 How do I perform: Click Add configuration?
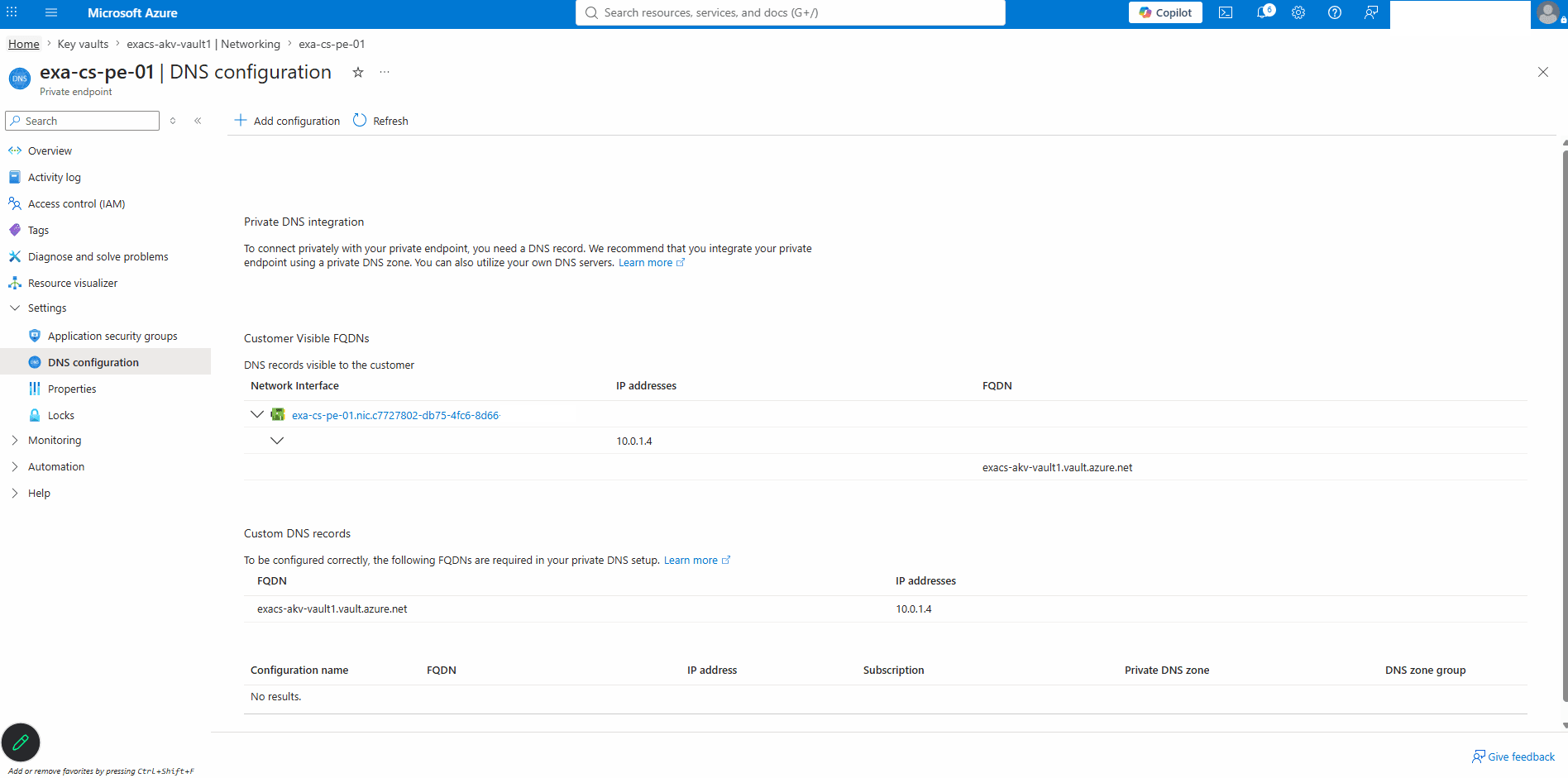click(x=287, y=121)
